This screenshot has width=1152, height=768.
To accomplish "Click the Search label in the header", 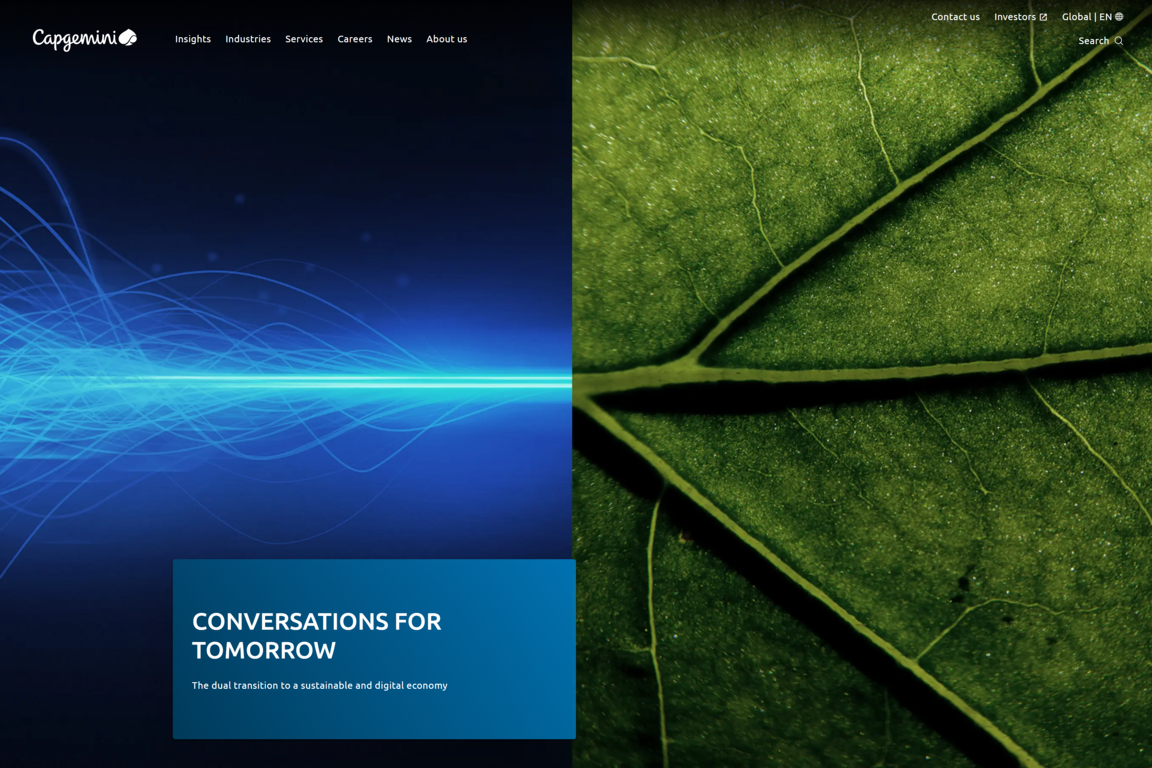I will [x=1093, y=41].
